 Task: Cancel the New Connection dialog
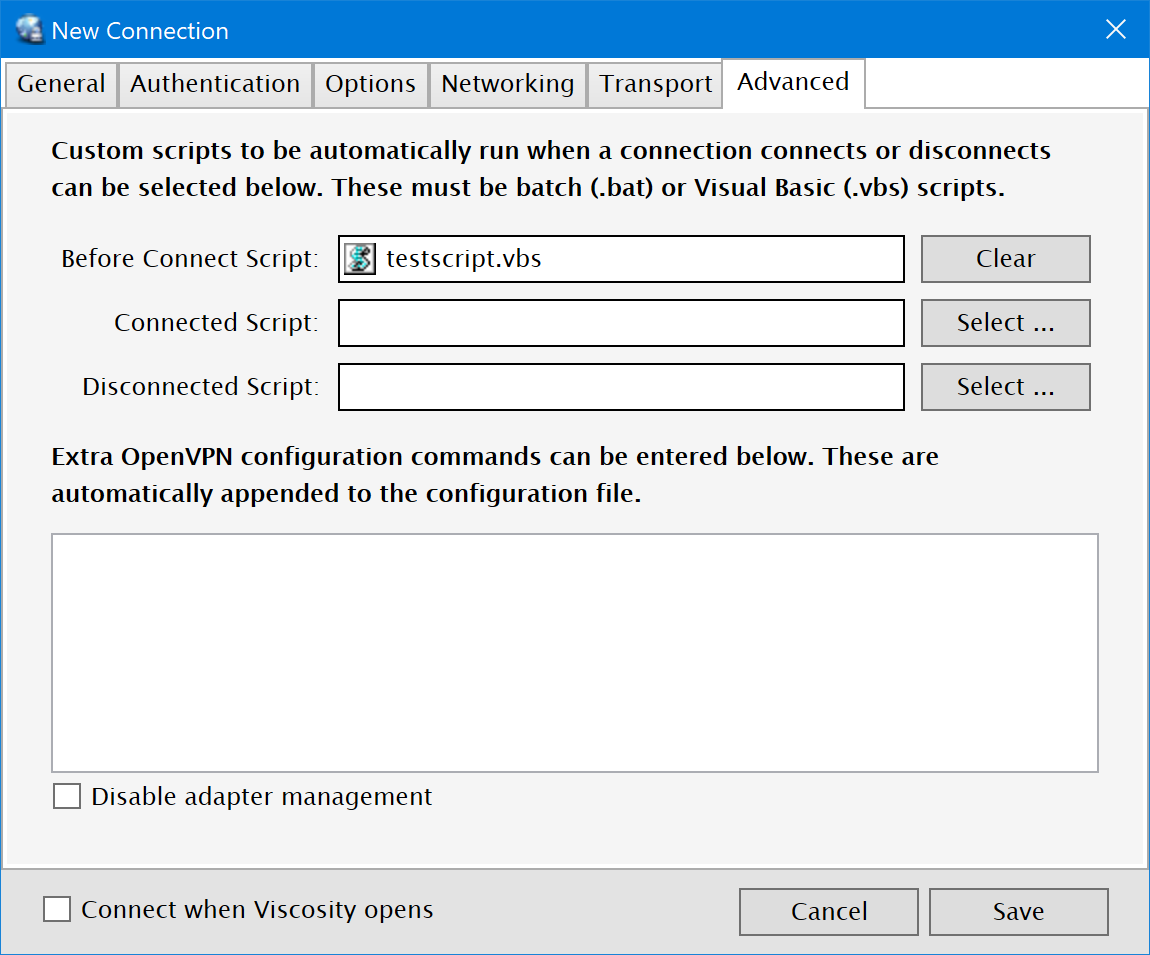pos(828,911)
